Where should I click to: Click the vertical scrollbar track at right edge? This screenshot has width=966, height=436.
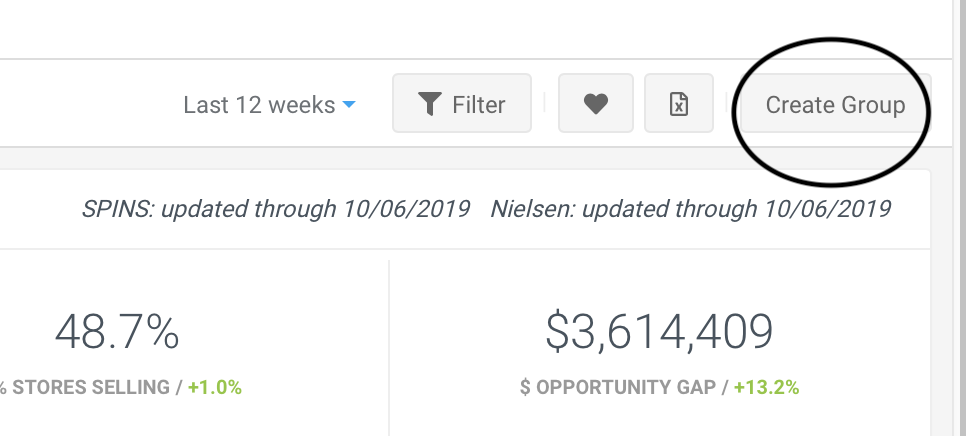coord(959,218)
